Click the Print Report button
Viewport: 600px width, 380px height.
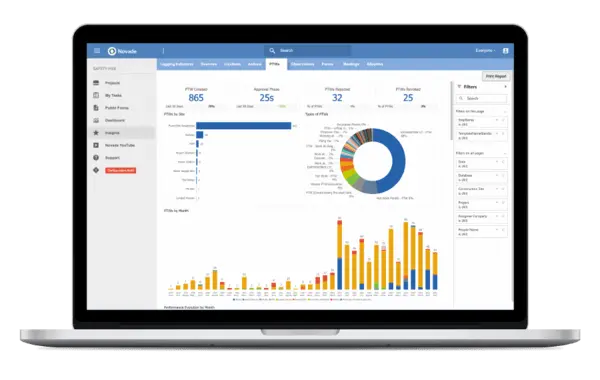496,76
